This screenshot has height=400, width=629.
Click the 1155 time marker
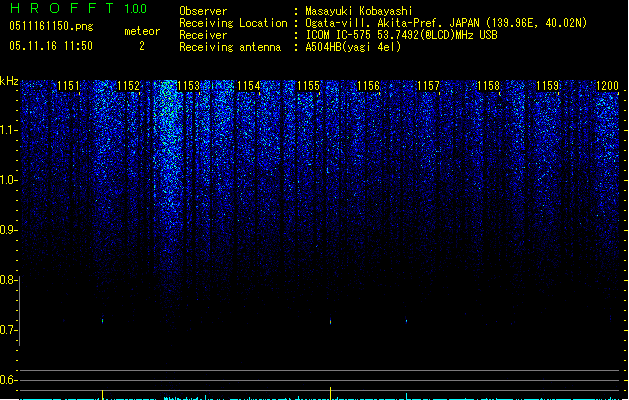308,86
